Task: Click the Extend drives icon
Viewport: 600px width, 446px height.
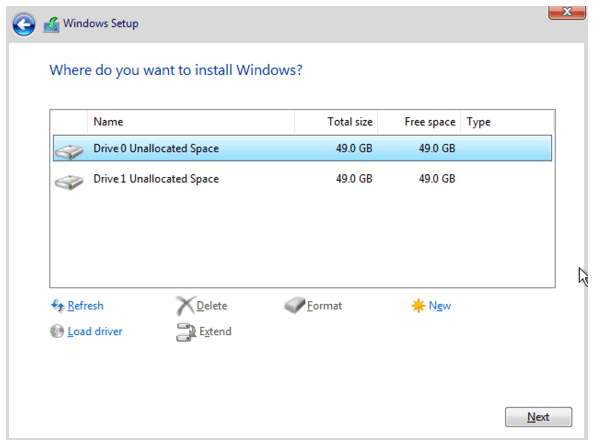Action: 186,332
